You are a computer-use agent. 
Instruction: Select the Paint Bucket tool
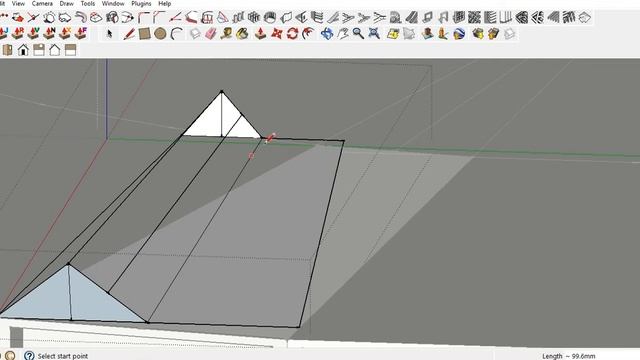pos(242,33)
